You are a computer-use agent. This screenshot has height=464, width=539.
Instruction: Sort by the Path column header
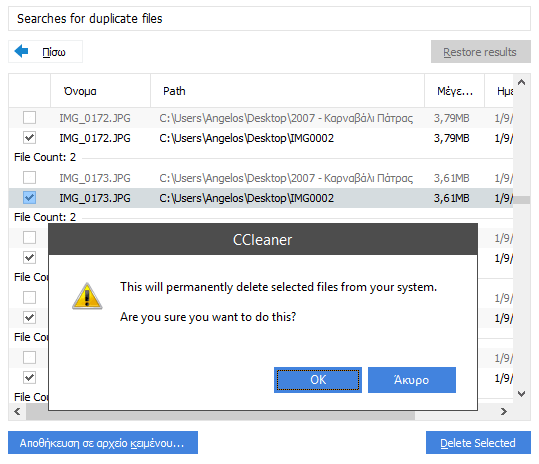pyautogui.click(x=287, y=91)
